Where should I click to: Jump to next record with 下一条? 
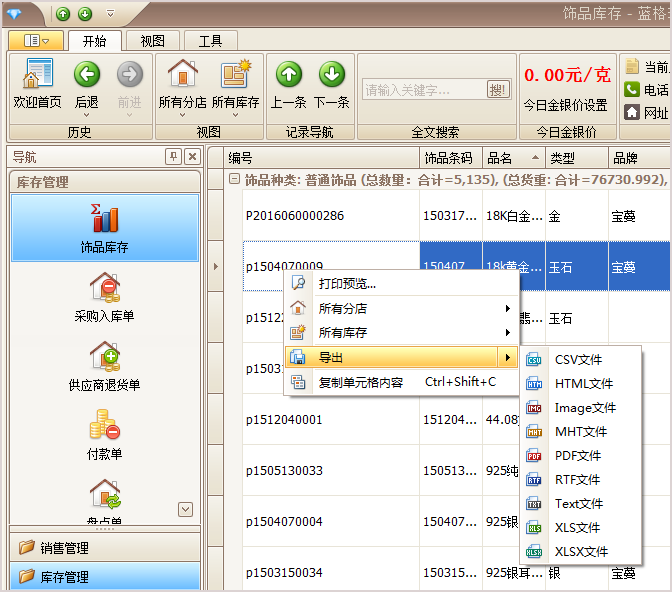[x=332, y=83]
